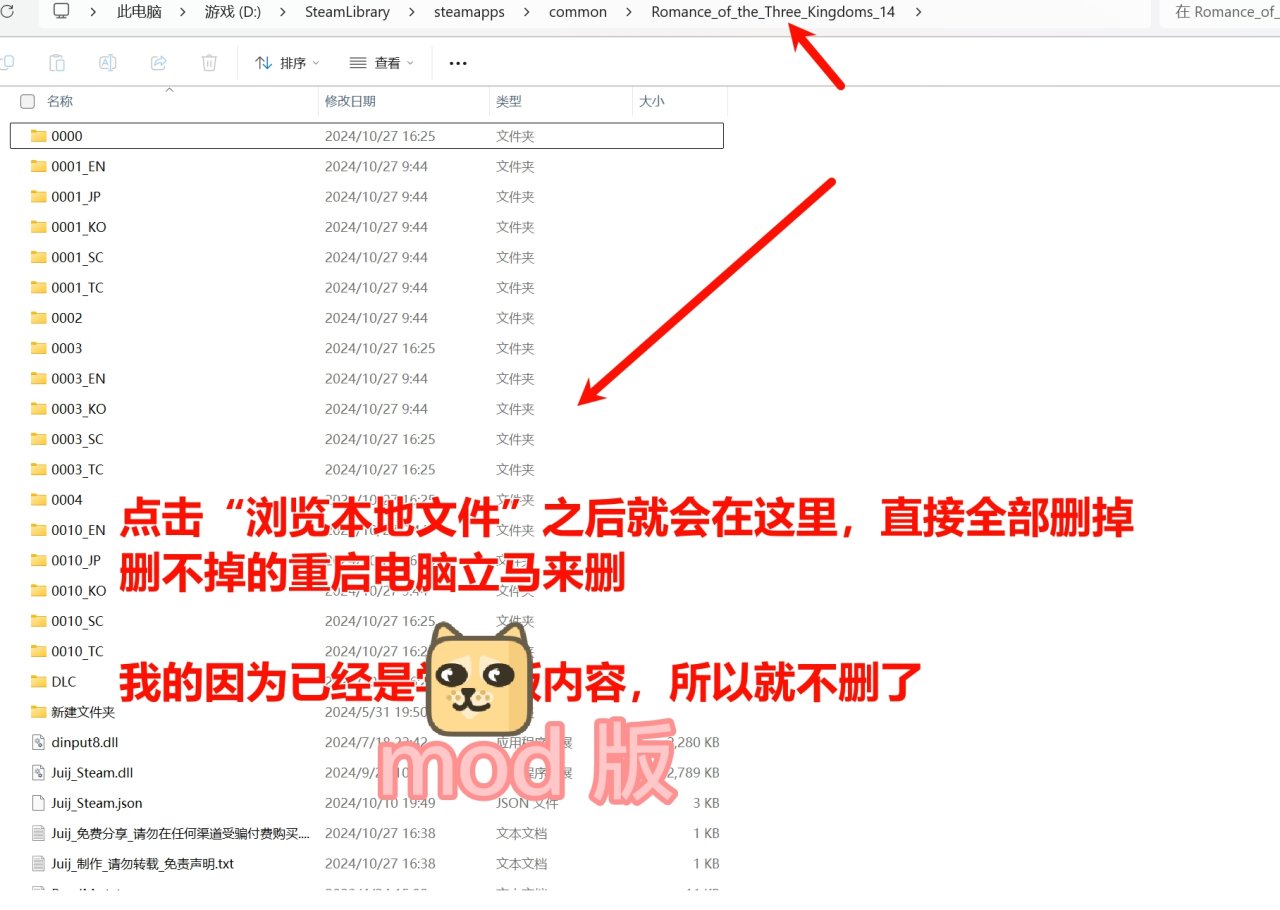Select the Juij_Steam.json file icon
This screenshot has width=1280, height=910.
coord(38,802)
